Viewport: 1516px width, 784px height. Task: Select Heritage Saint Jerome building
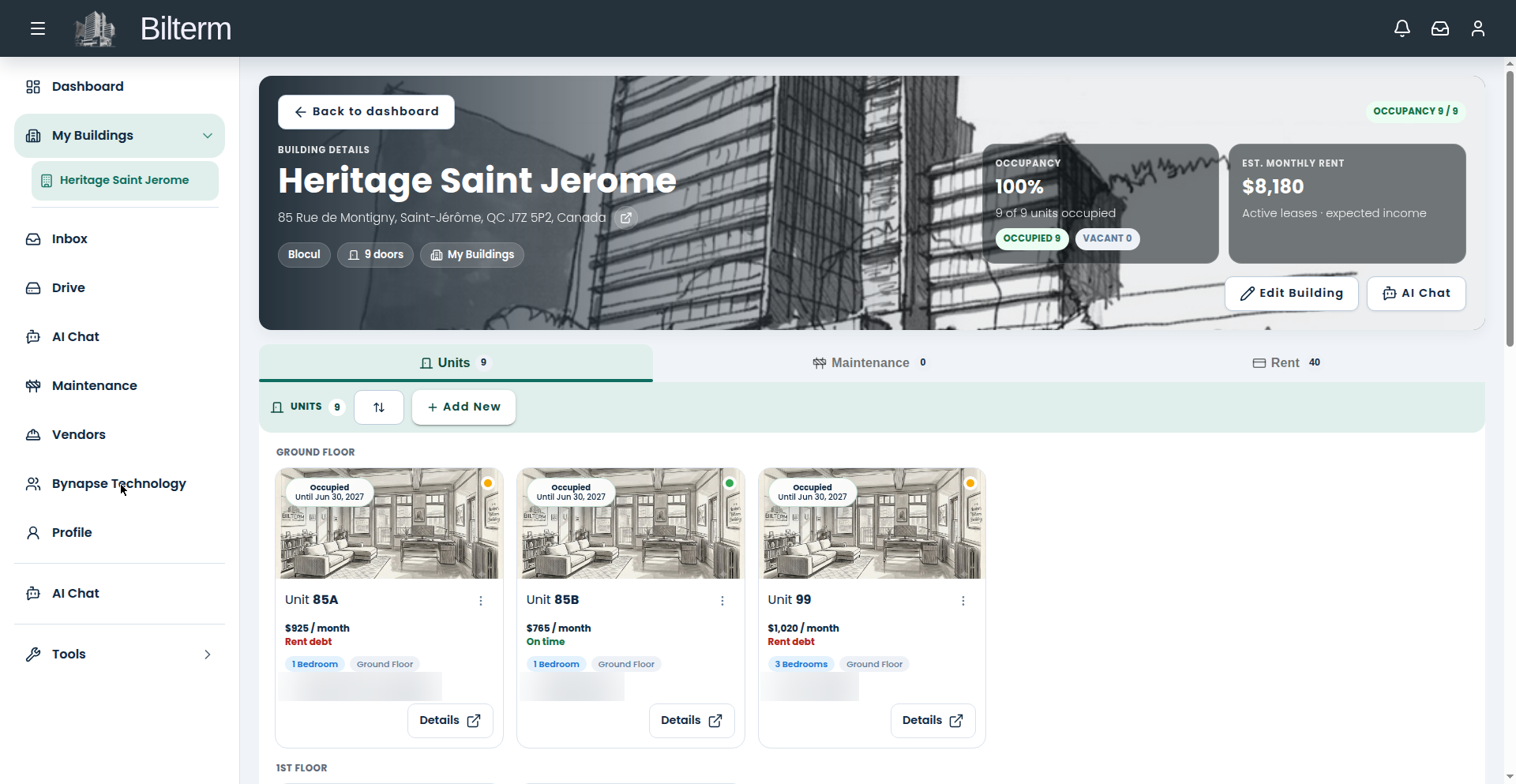click(125, 181)
